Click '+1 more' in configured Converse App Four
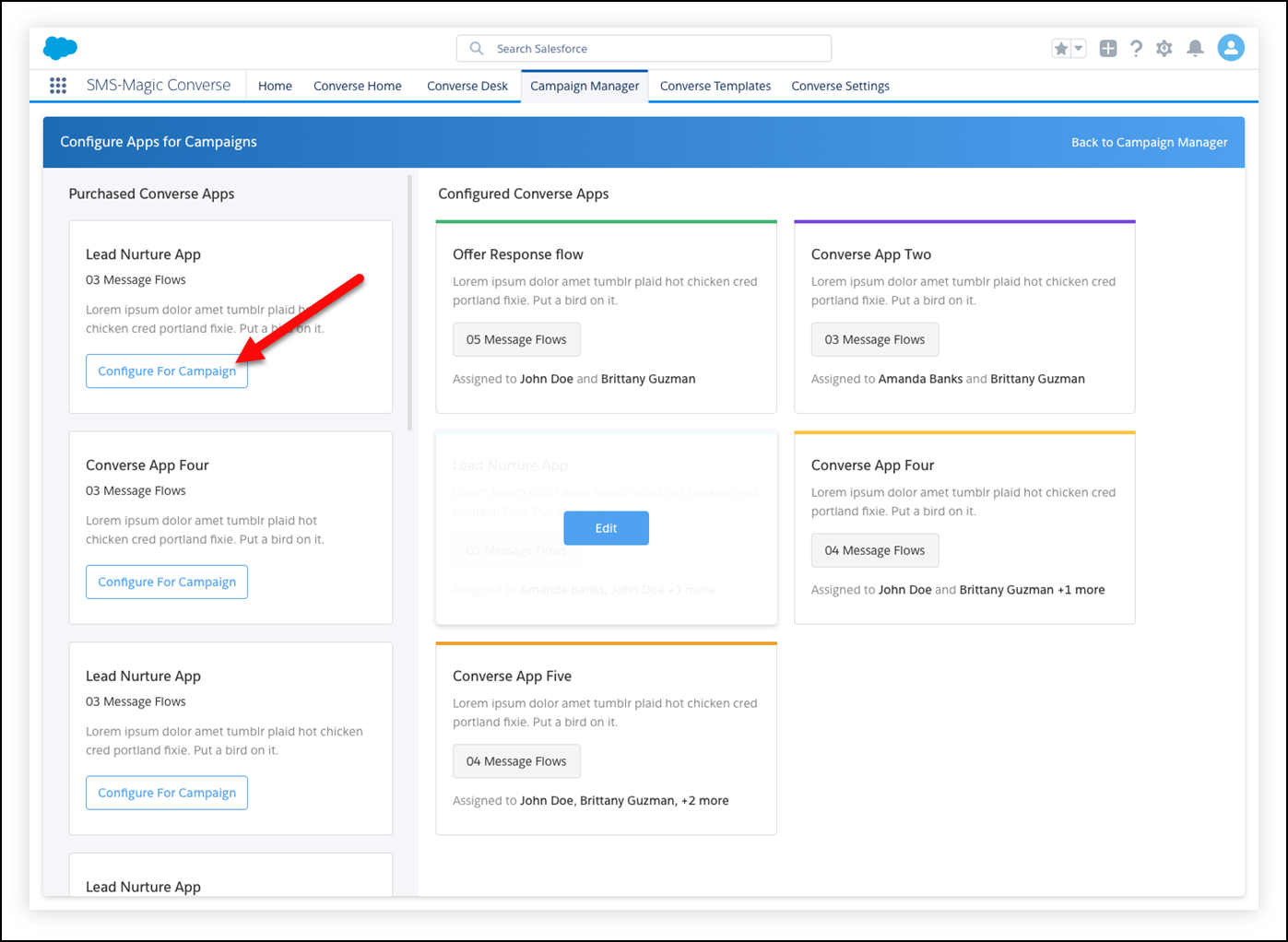 click(1081, 590)
